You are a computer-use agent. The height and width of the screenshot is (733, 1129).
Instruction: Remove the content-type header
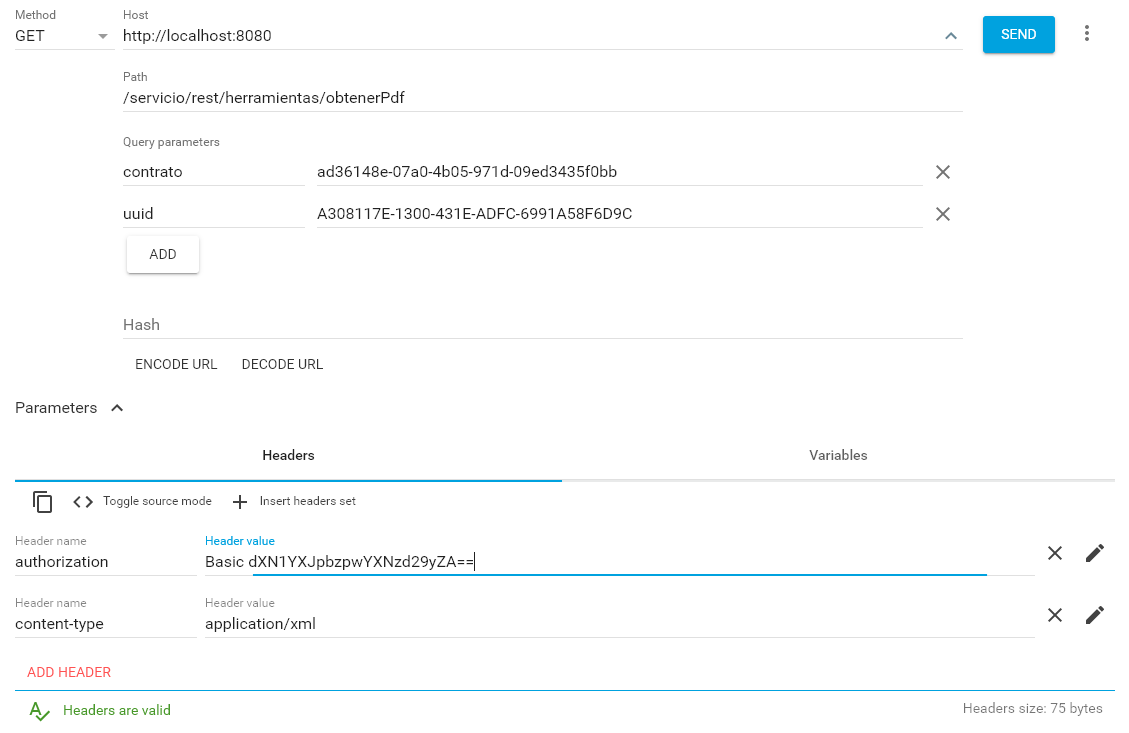(x=1054, y=614)
